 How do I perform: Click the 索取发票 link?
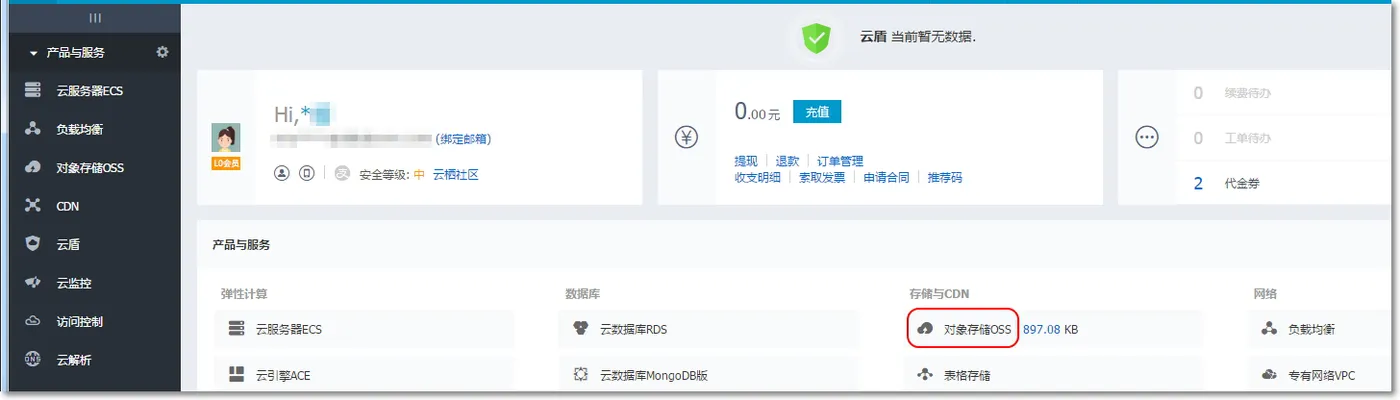(821, 177)
